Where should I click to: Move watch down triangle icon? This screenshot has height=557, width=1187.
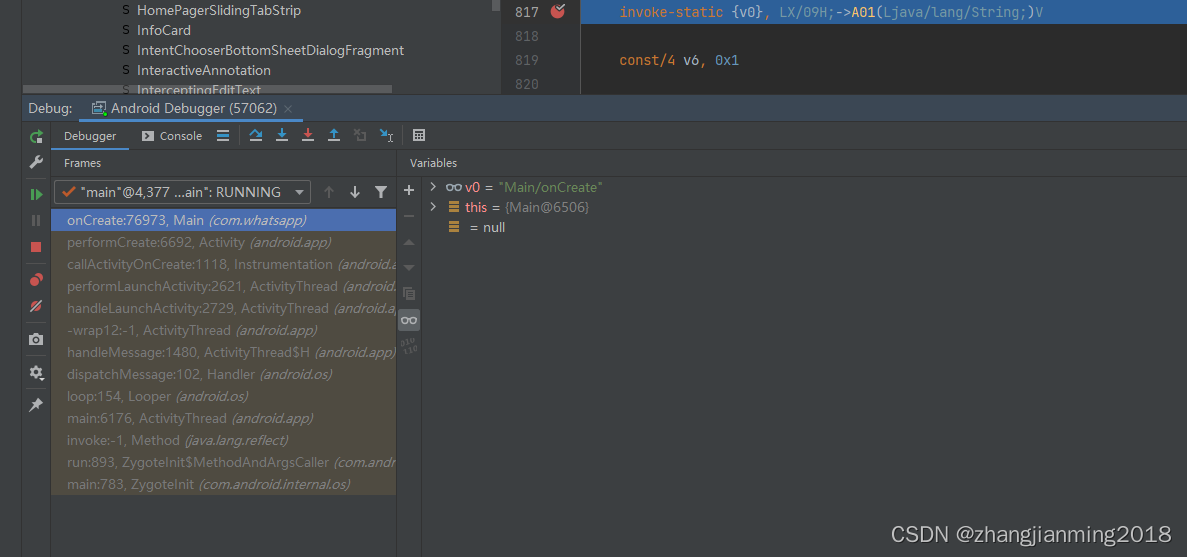[409, 268]
